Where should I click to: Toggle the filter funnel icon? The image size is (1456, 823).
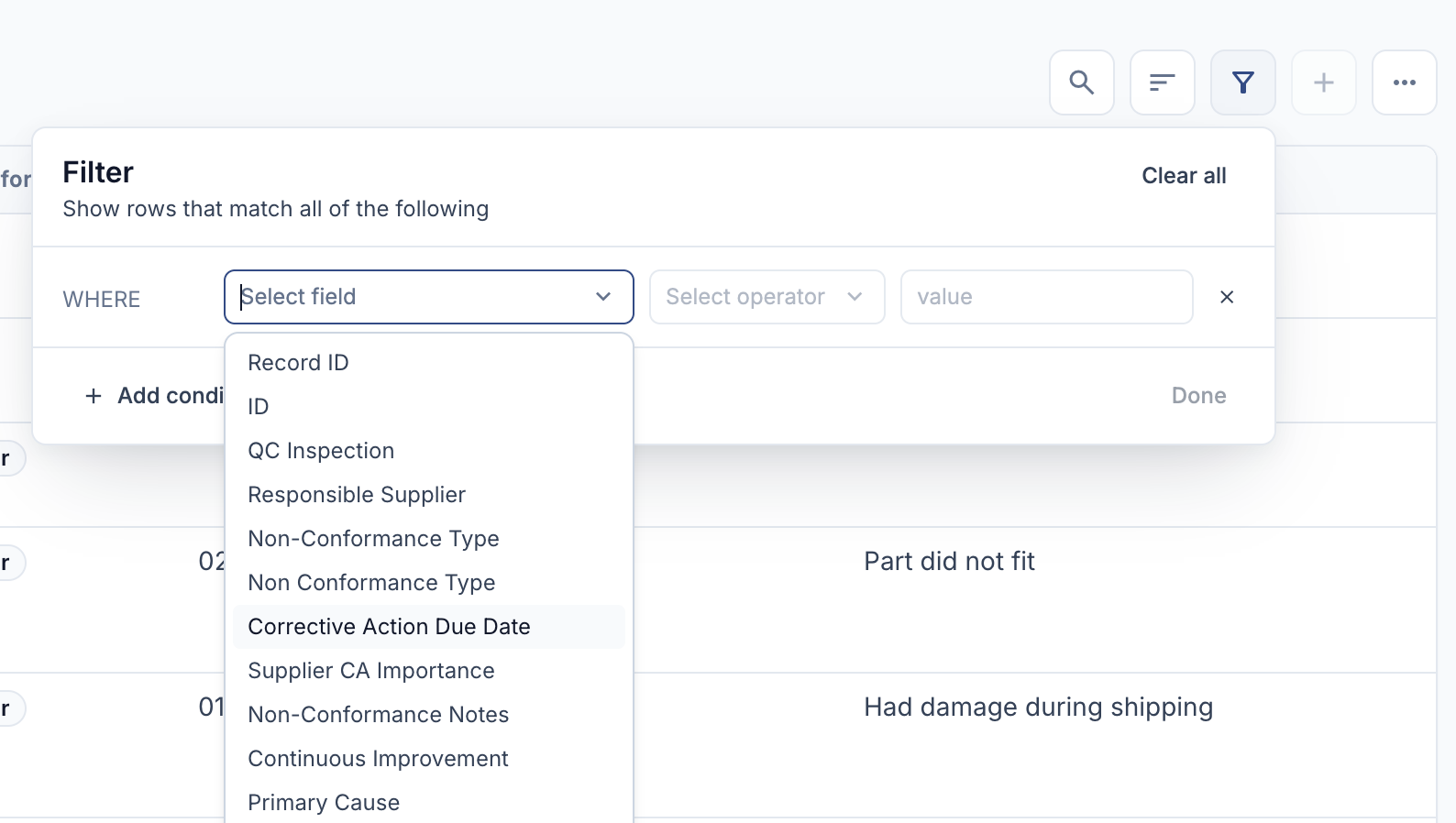coord(1243,82)
